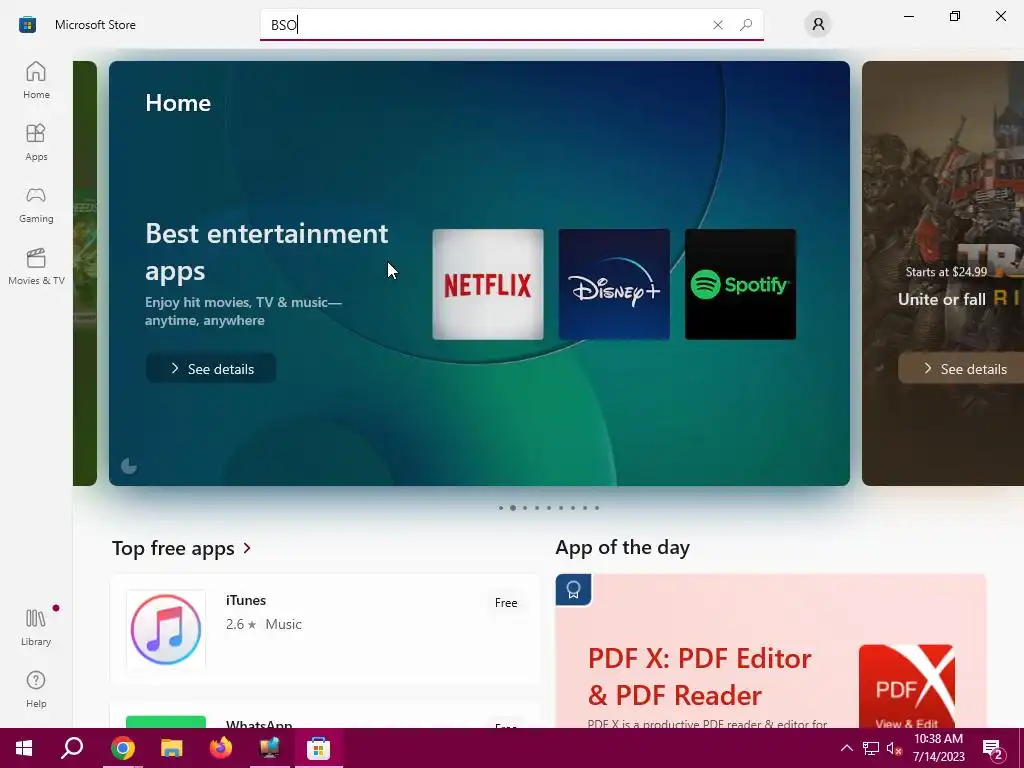1024x768 pixels.
Task: Open the Gaming section
Action: (x=36, y=204)
